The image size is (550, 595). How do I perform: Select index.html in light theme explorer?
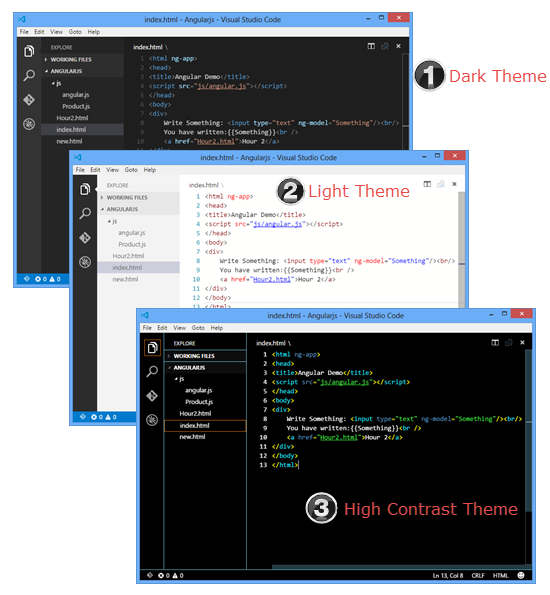click(138, 268)
